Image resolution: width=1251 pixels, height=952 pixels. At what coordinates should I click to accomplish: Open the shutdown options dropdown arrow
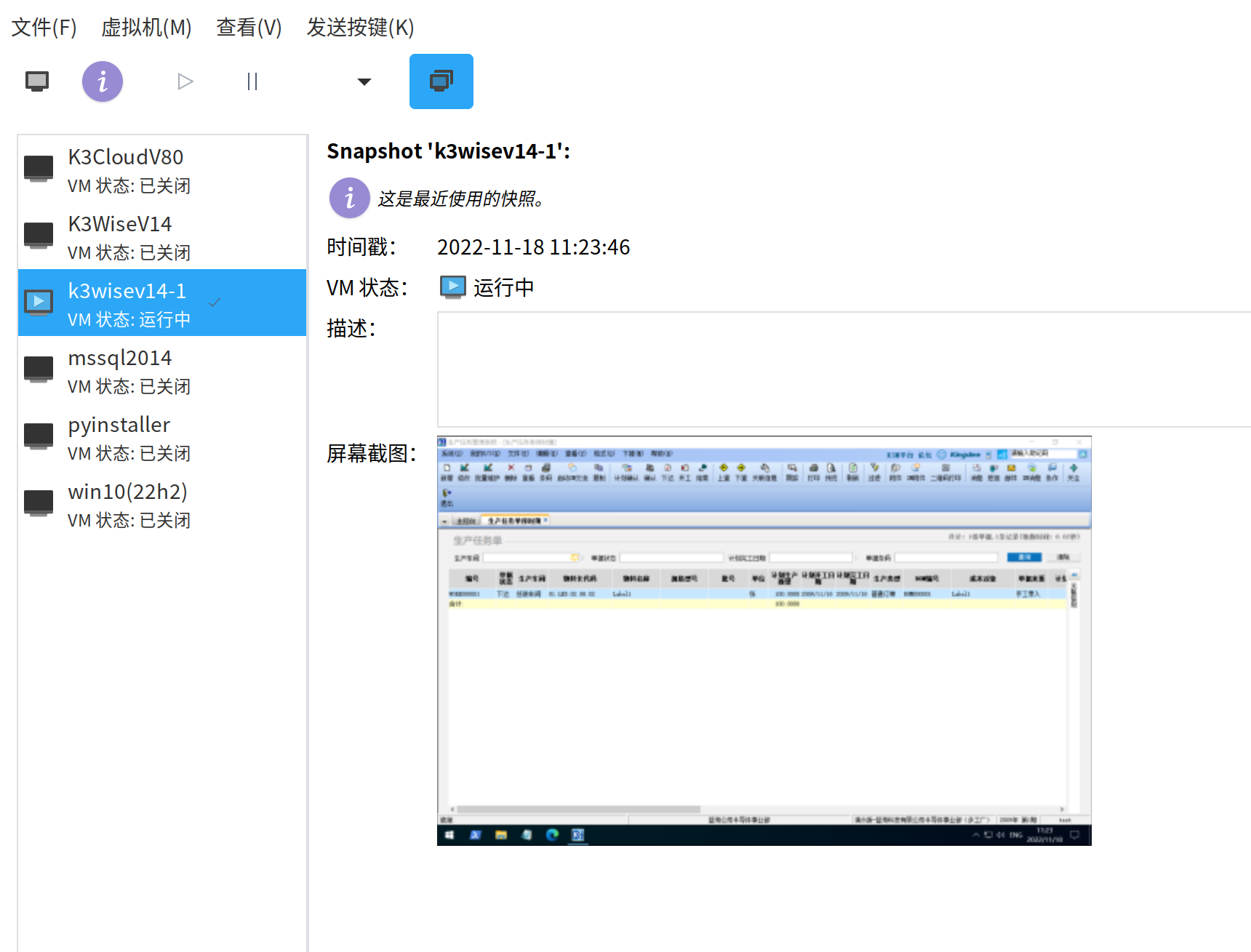(364, 82)
